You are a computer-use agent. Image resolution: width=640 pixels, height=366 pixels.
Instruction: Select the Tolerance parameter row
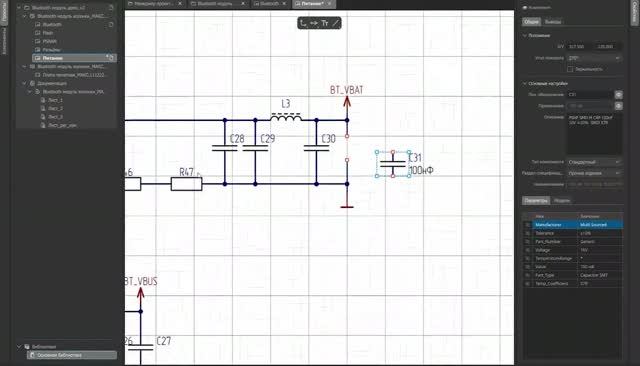[573, 233]
